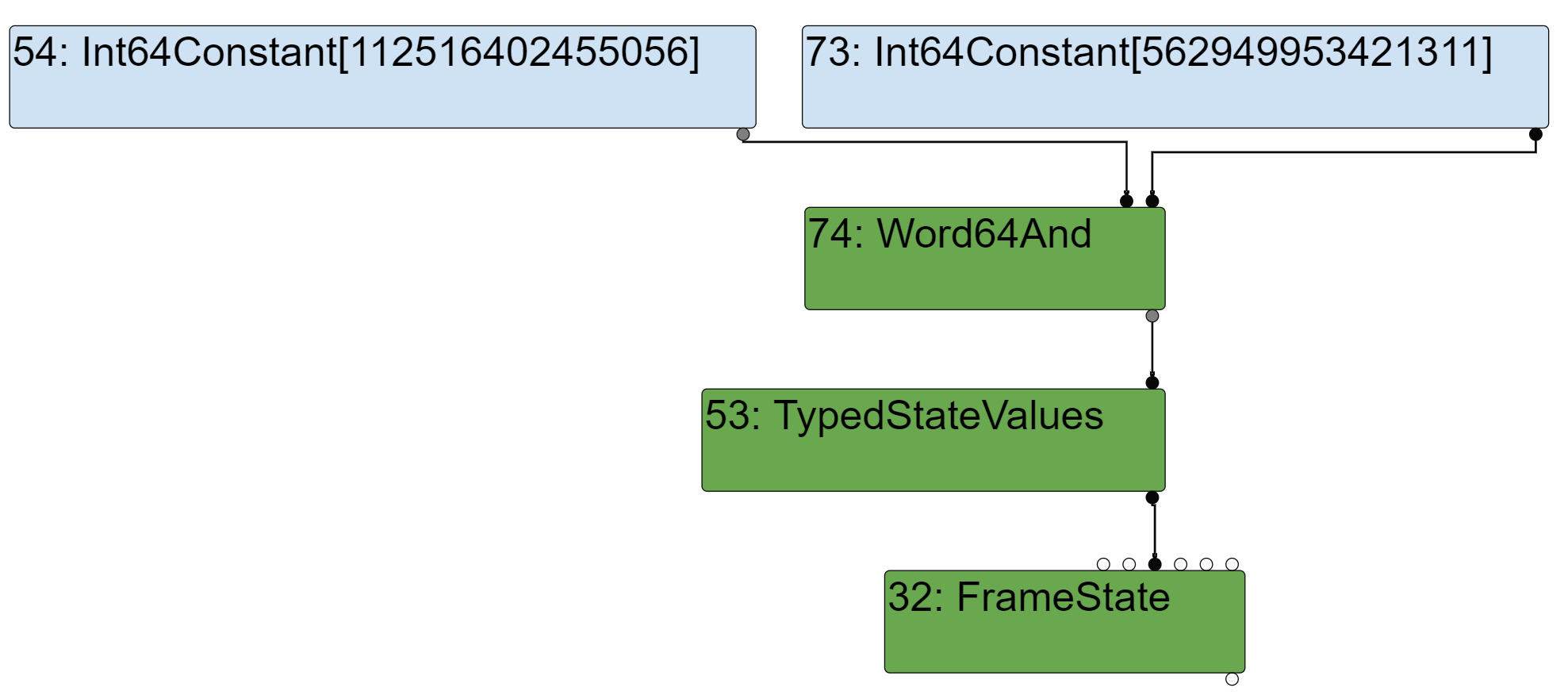Viewport: 1568px width, 699px height.
Task: Click the edge between TypedStateValues and FrameState
Action: (x=1154, y=531)
